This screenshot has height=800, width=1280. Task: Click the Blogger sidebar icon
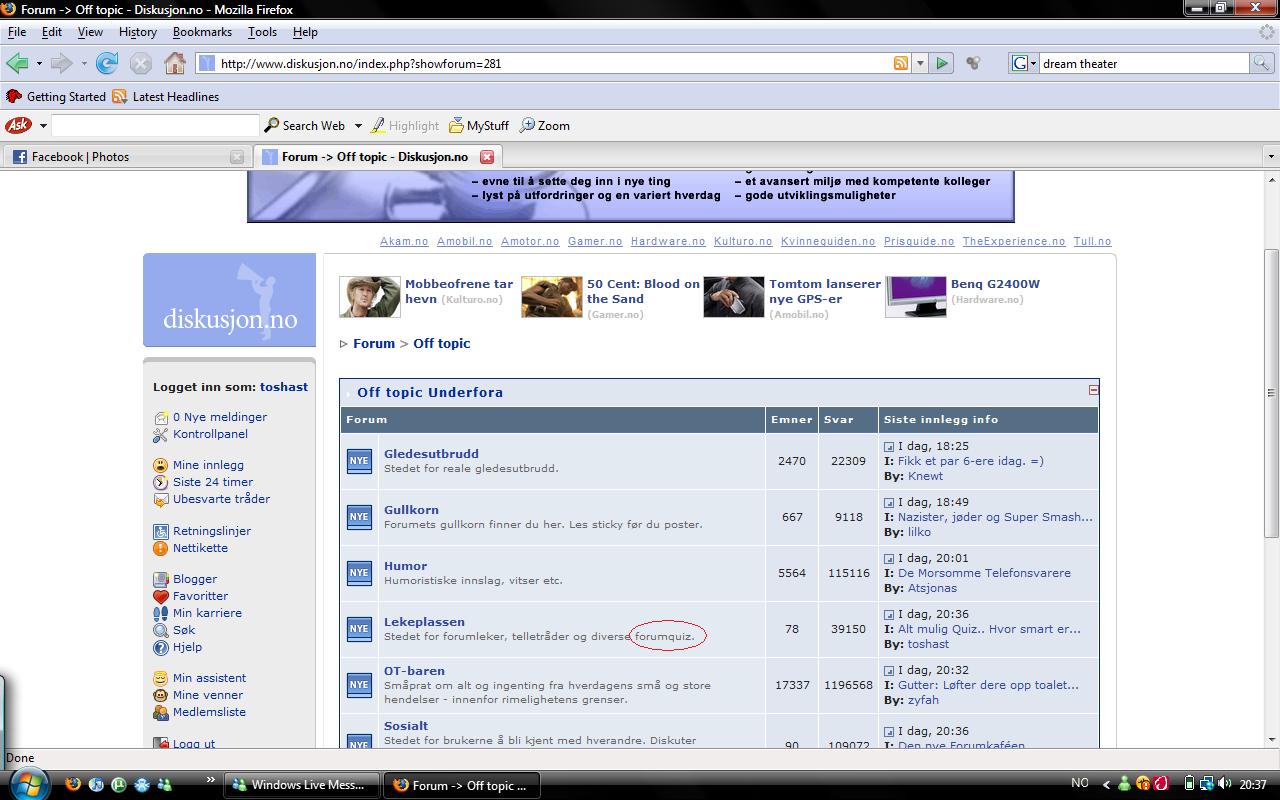pyautogui.click(x=160, y=579)
